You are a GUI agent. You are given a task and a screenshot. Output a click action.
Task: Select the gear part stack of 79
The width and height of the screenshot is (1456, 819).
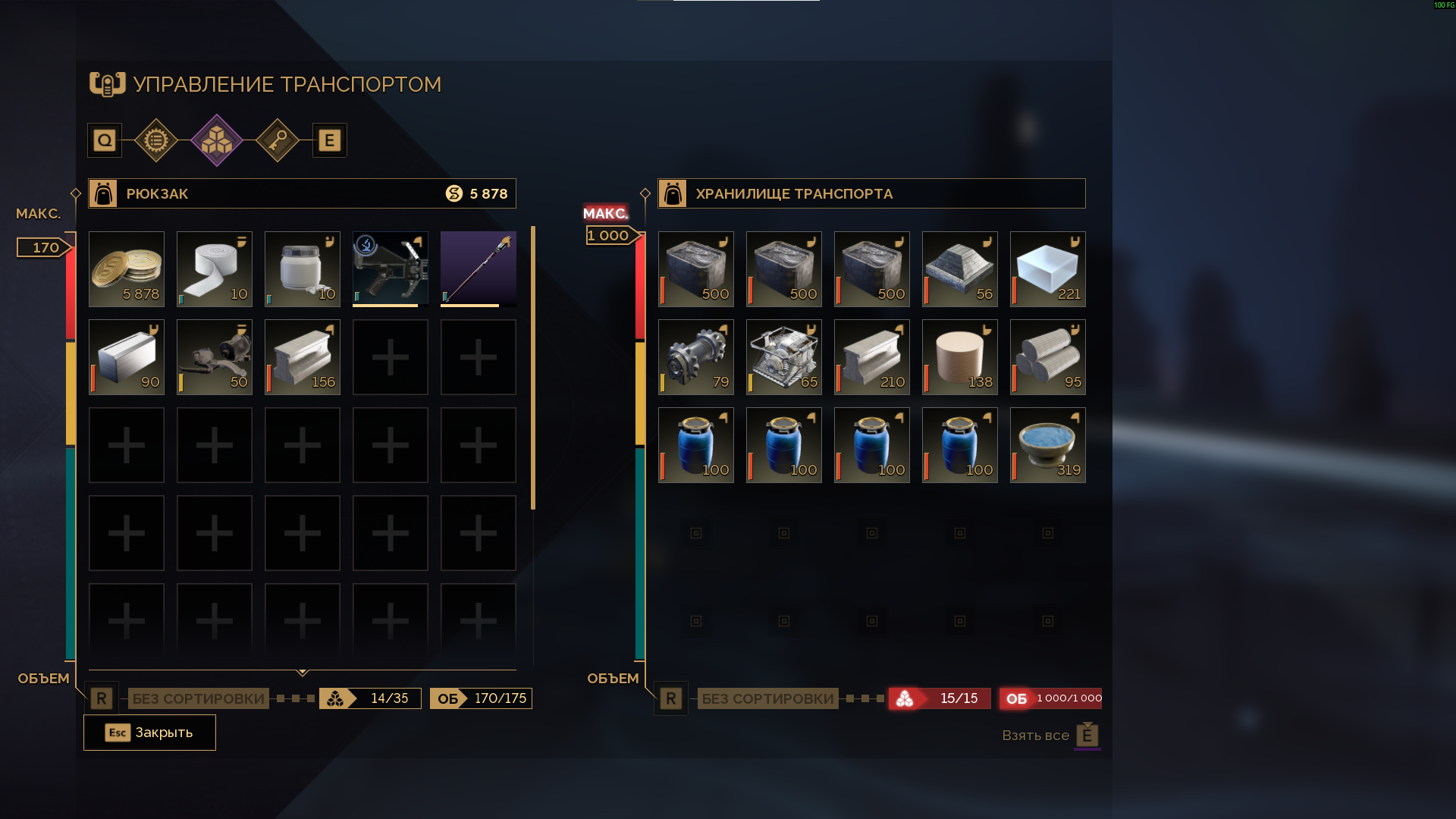[x=696, y=357]
